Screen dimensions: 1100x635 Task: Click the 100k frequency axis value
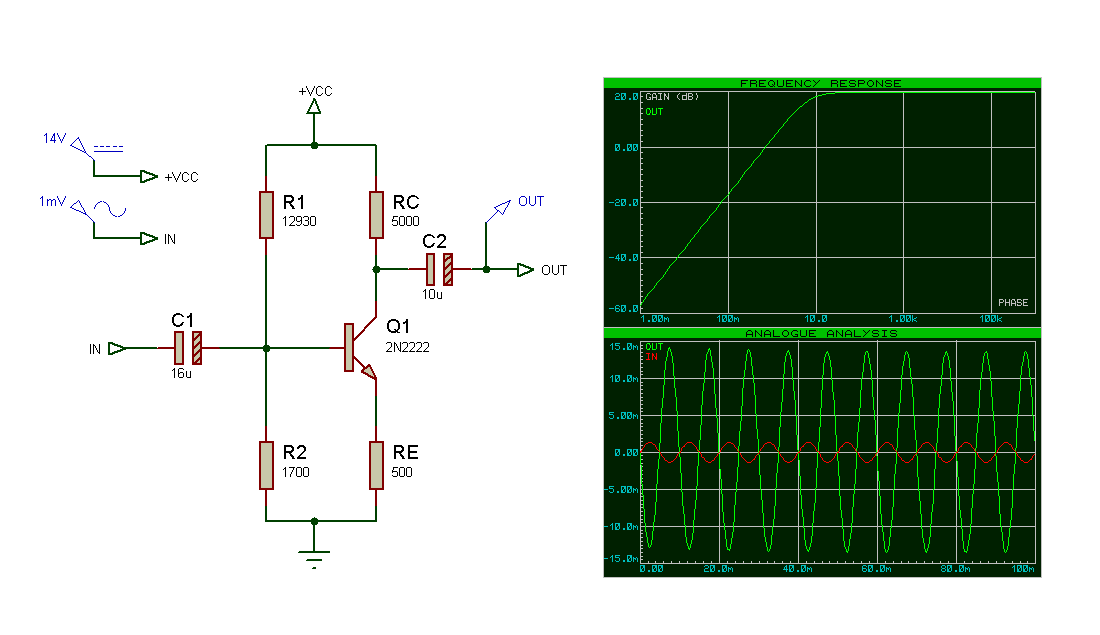point(991,319)
